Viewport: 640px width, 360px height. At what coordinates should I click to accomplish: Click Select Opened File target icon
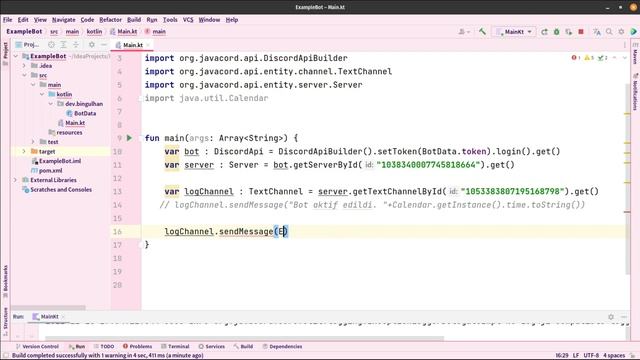pyautogui.click(x=51, y=44)
